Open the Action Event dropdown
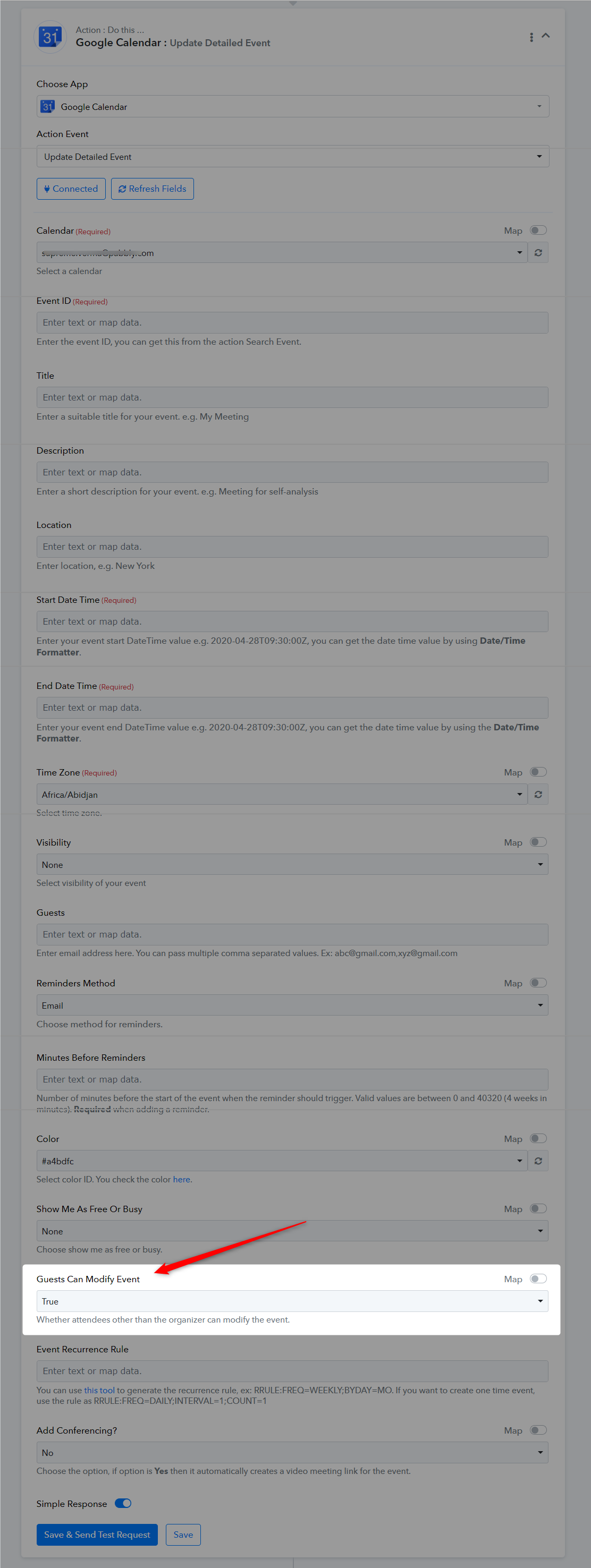This screenshot has width=591, height=1568. pyautogui.click(x=292, y=157)
